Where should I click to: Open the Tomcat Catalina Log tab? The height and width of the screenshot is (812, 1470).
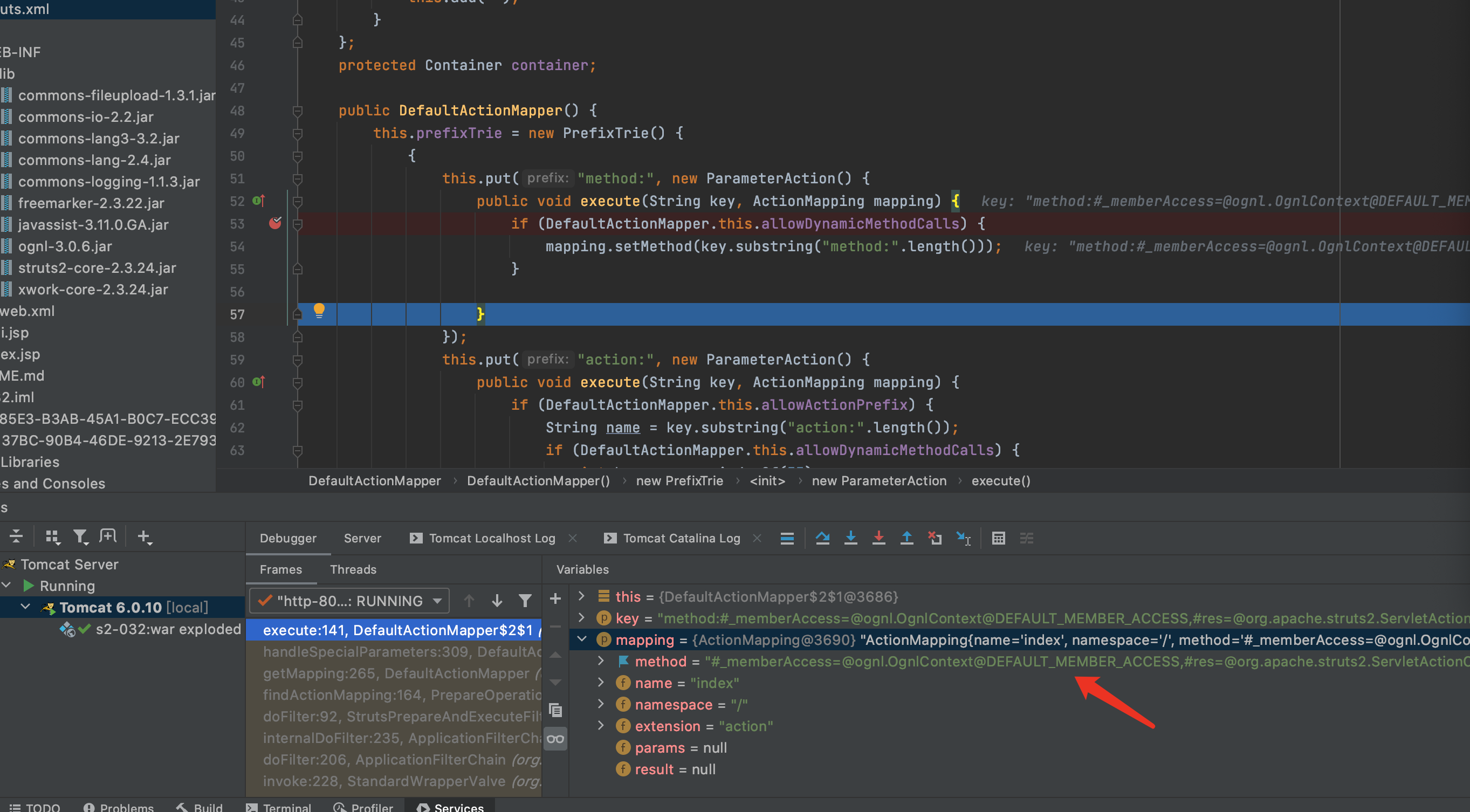tap(681, 538)
